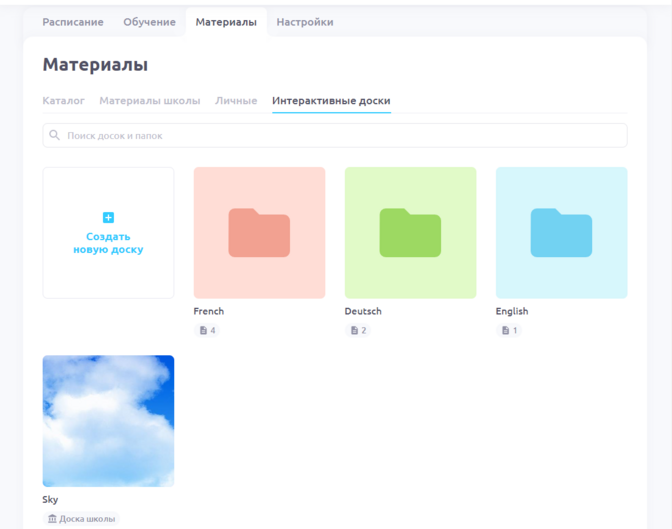Click the English folder name
The image size is (672, 529).
[512, 311]
